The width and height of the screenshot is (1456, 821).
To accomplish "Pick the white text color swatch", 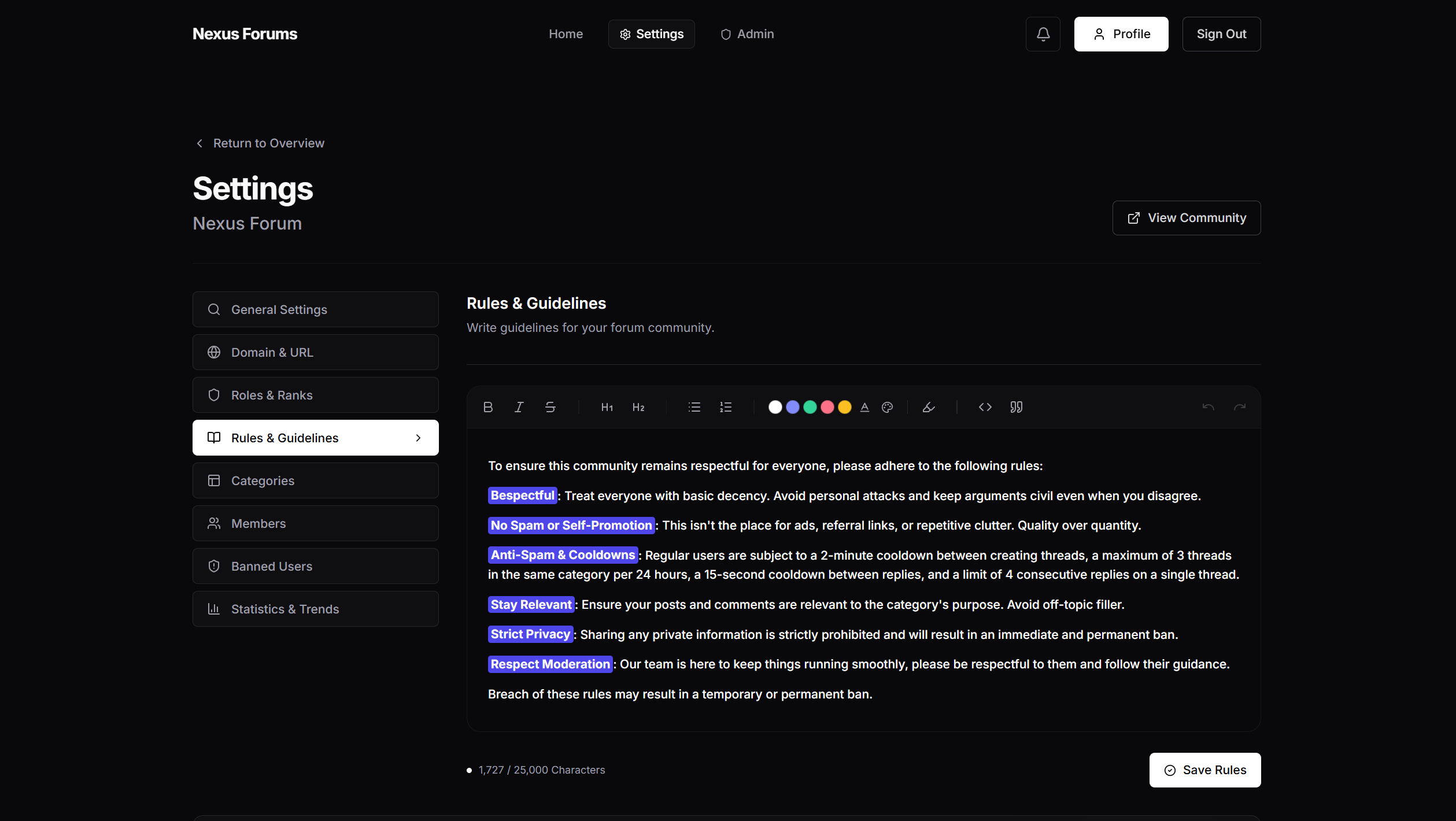I will coord(775,408).
